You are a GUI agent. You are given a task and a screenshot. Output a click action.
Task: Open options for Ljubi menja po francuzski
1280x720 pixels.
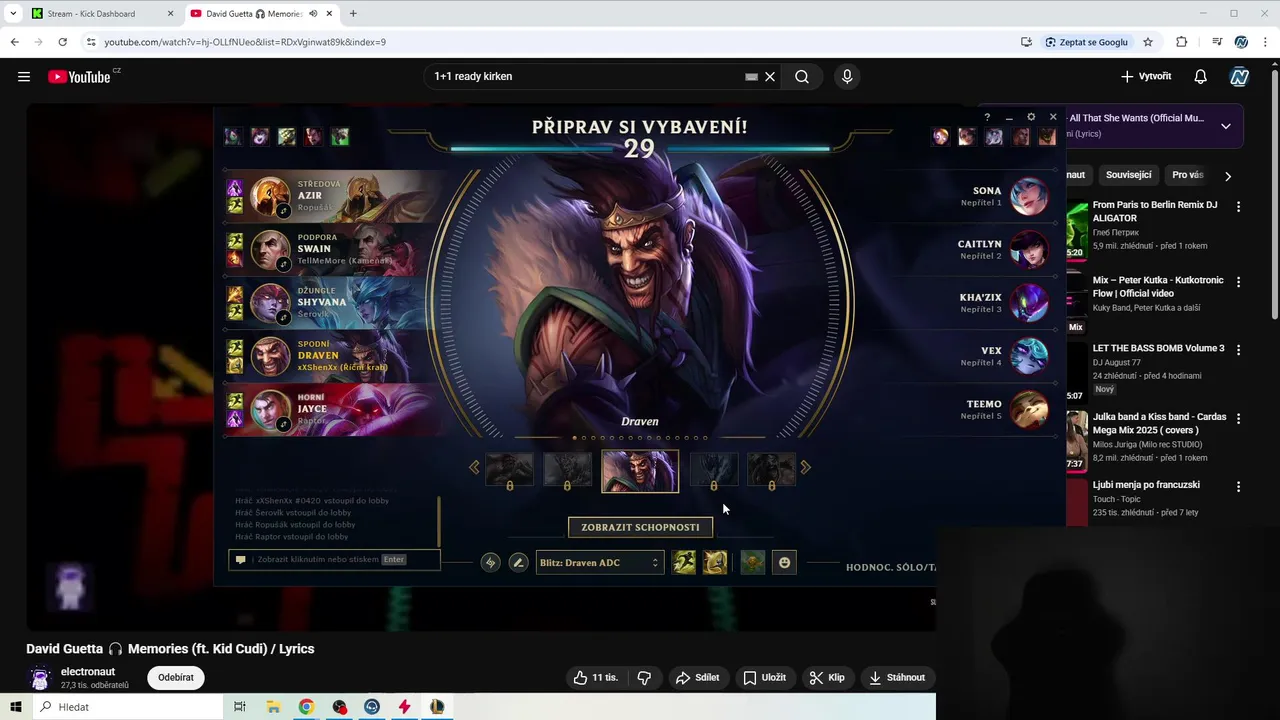point(1239,487)
